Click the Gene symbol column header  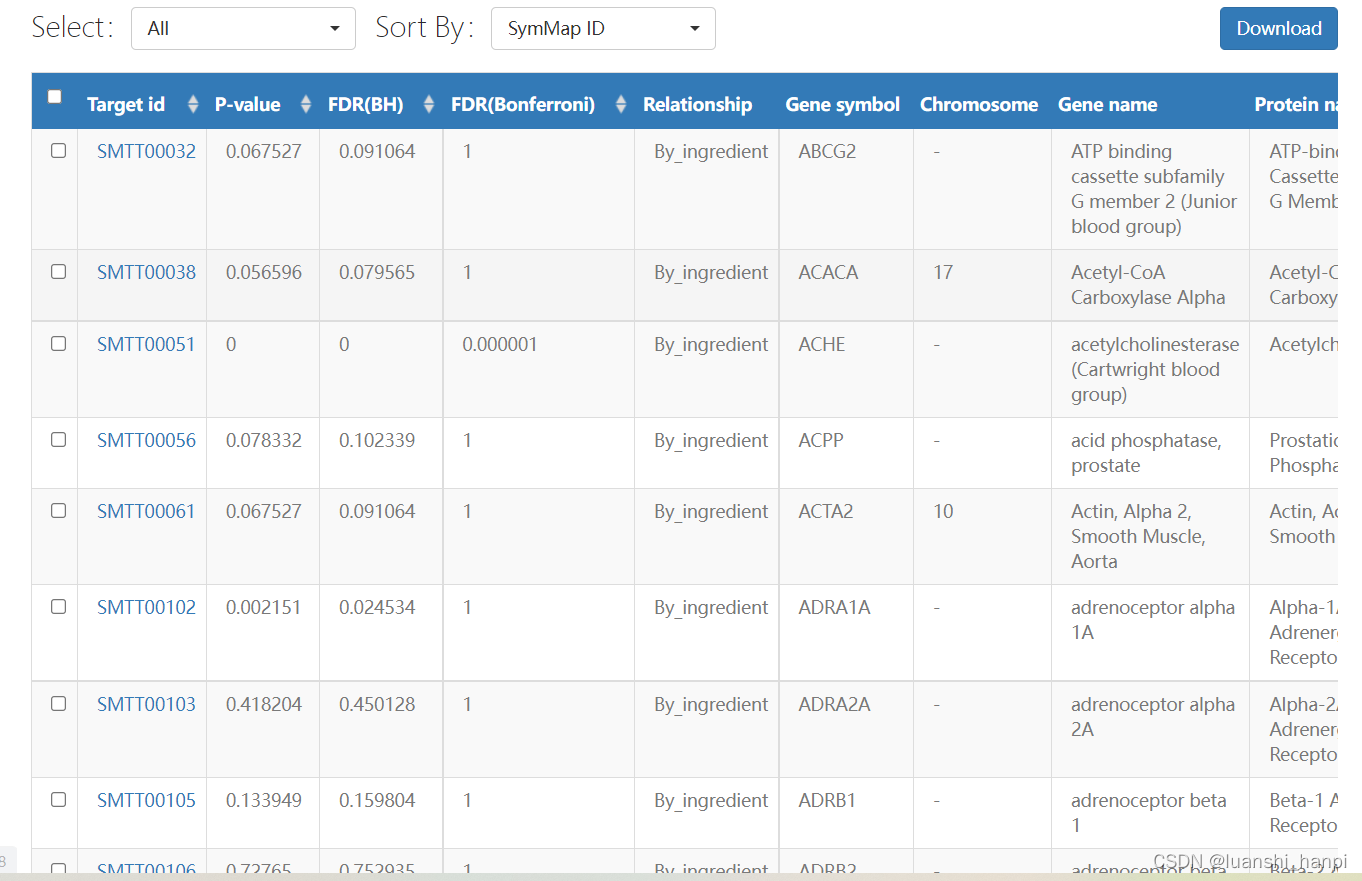tap(842, 104)
